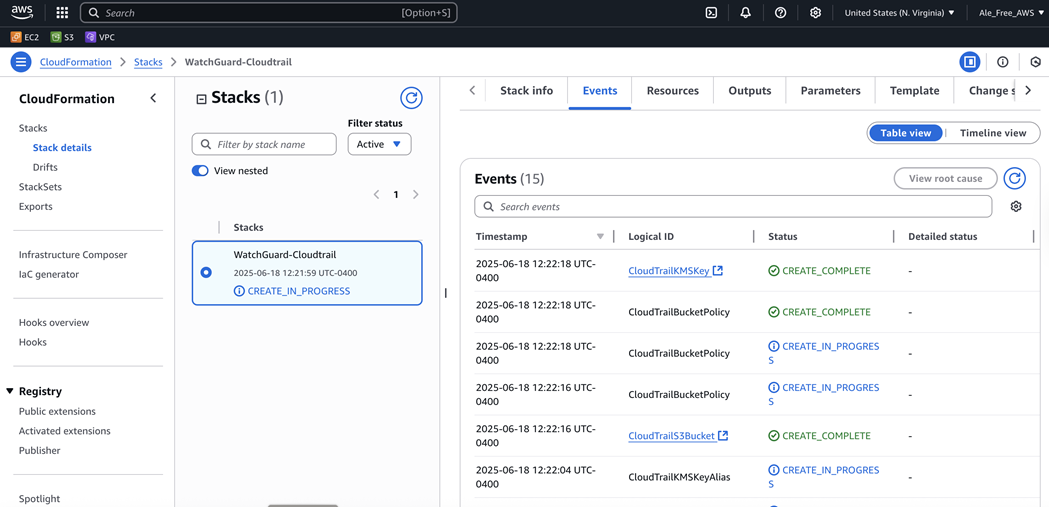Toggle the hamburger navigation menu
Image resolution: width=1049 pixels, height=507 pixels.
[21, 62]
